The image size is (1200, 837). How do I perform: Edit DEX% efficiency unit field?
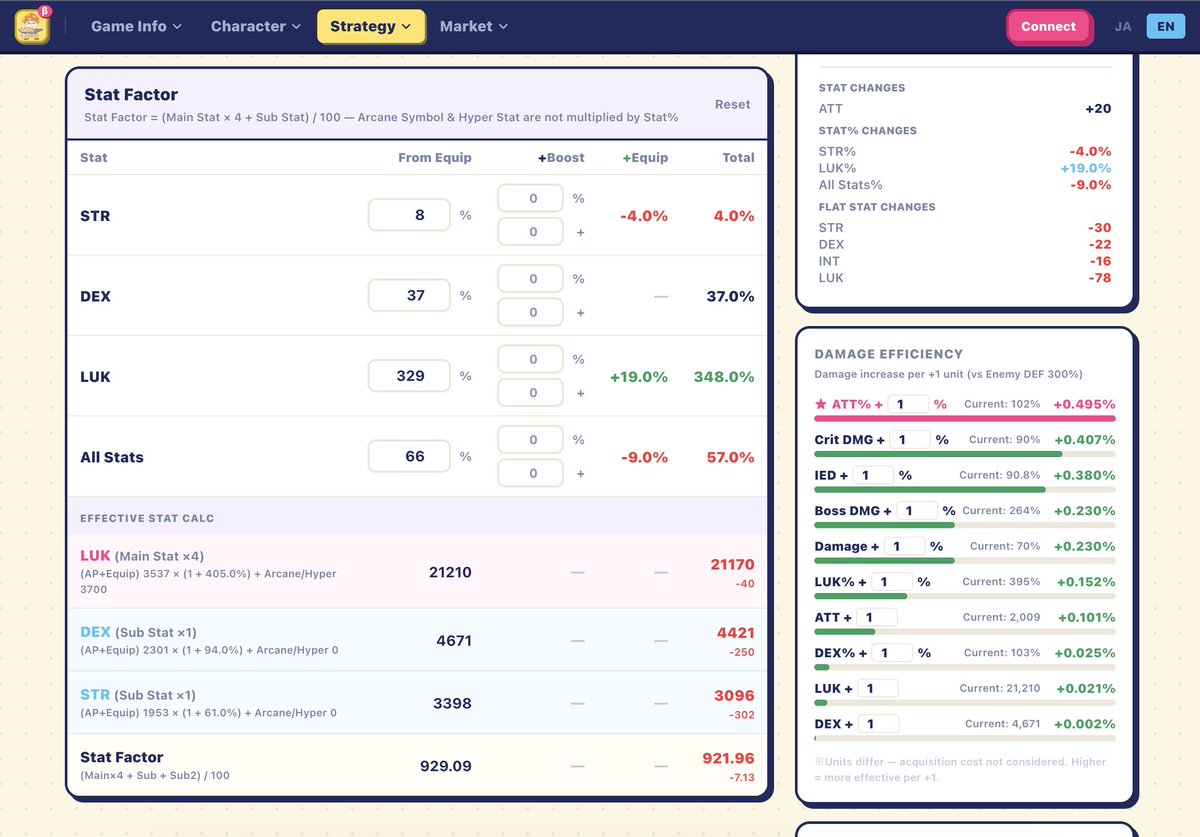892,653
